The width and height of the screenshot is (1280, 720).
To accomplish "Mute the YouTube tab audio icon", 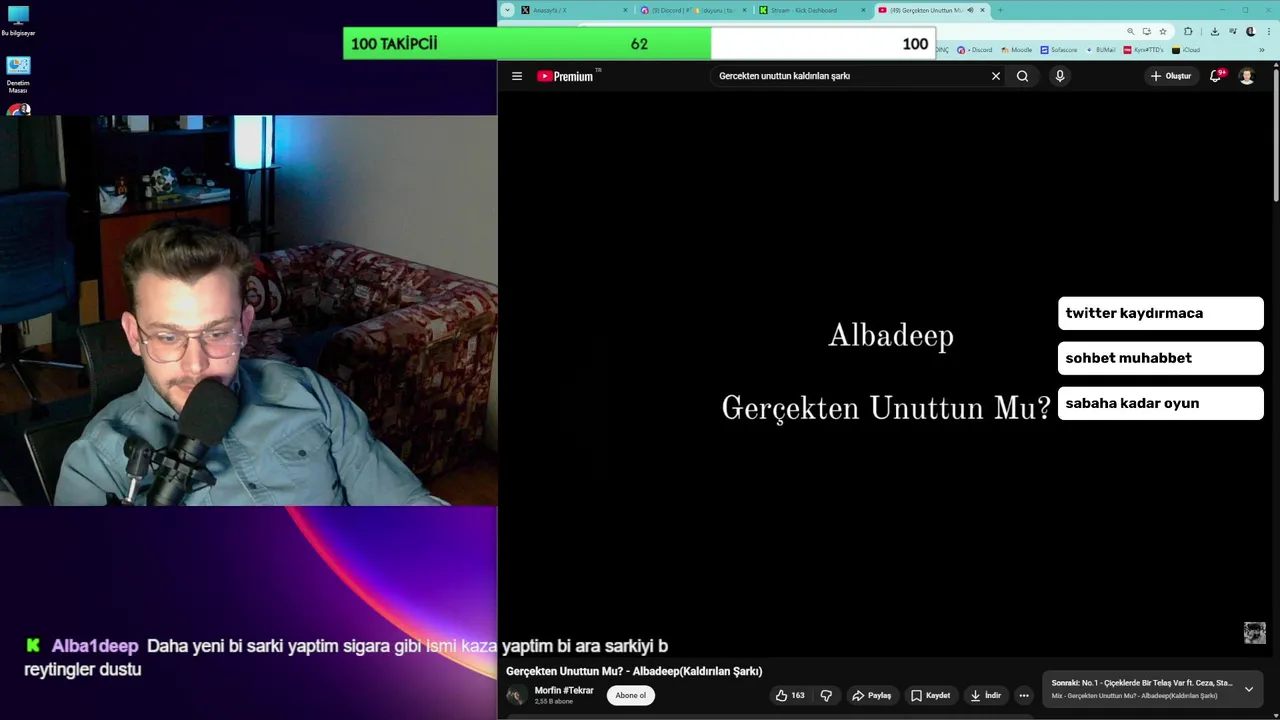I will [970, 10].
